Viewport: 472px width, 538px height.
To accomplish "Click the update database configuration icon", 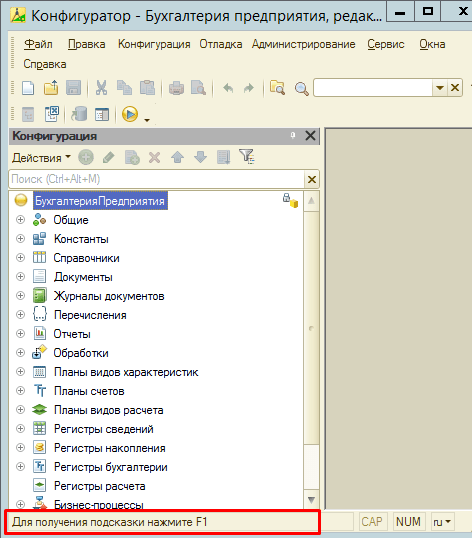I will point(79,114).
